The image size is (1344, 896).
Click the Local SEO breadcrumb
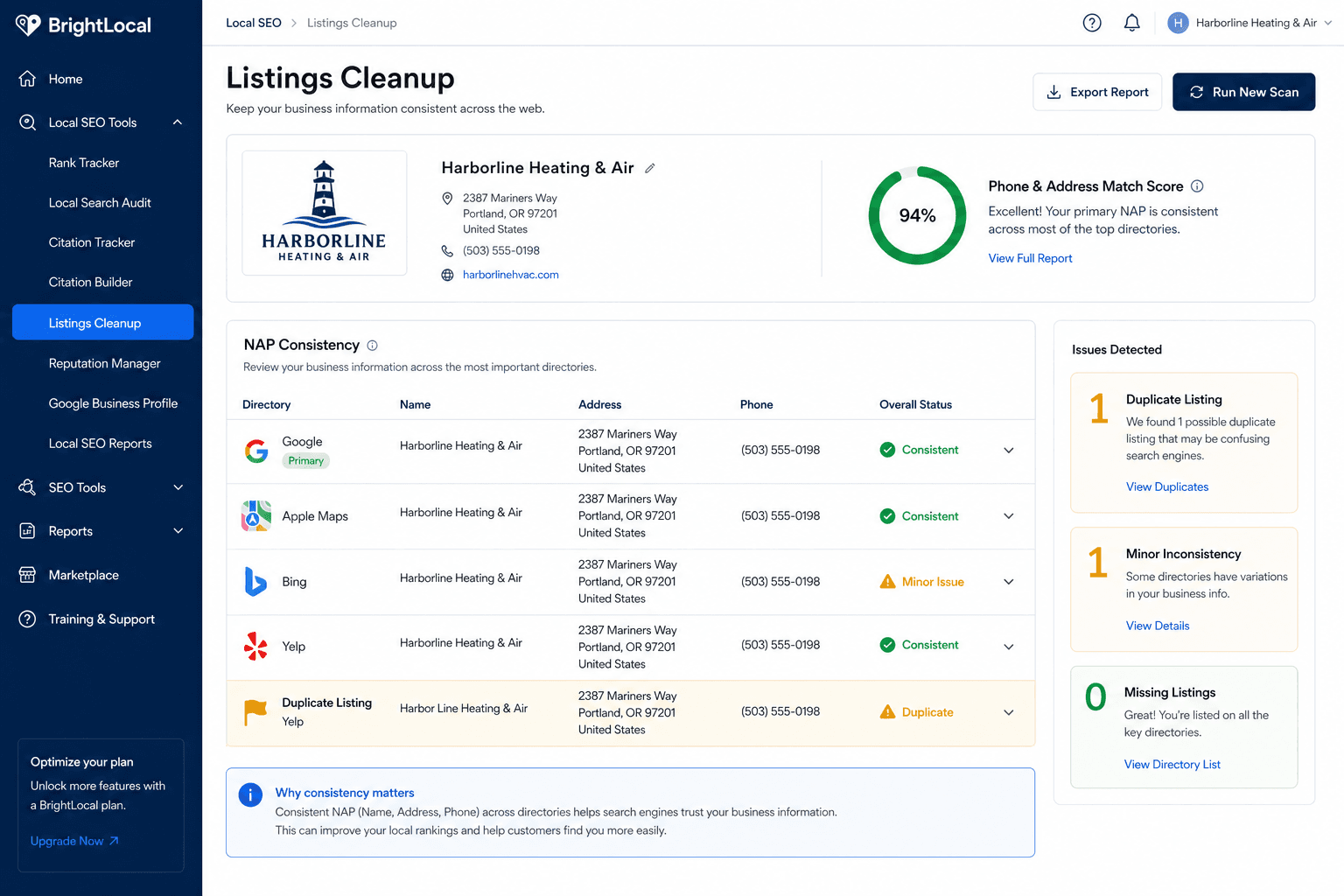[x=254, y=23]
